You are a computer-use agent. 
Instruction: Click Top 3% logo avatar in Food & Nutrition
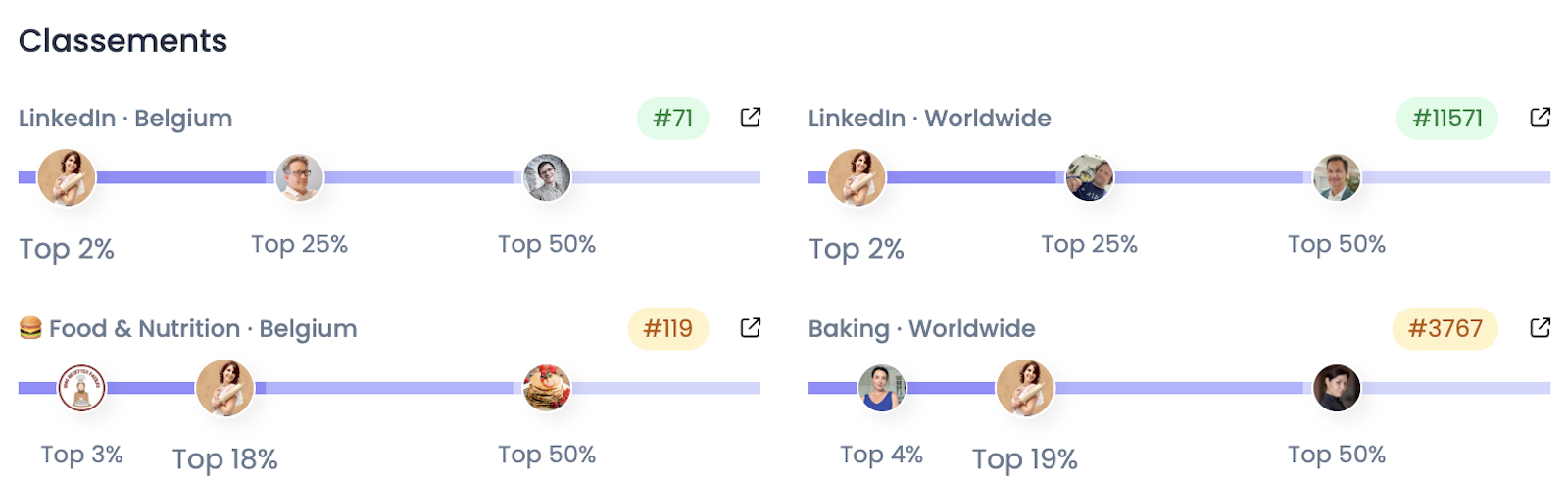tap(81, 388)
